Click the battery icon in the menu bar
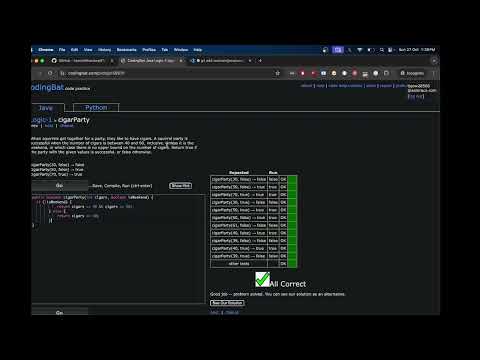 point(370,50)
